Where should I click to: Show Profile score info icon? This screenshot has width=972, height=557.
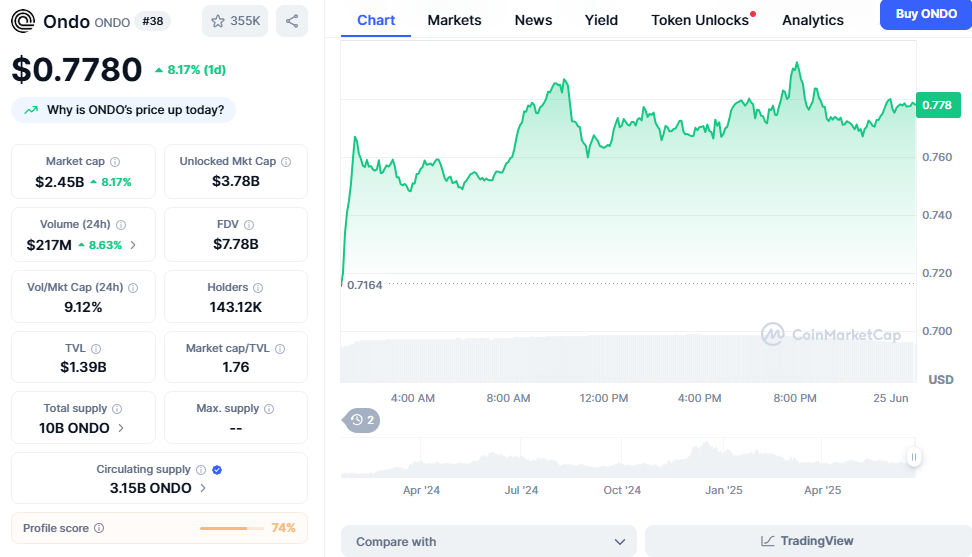coord(99,528)
